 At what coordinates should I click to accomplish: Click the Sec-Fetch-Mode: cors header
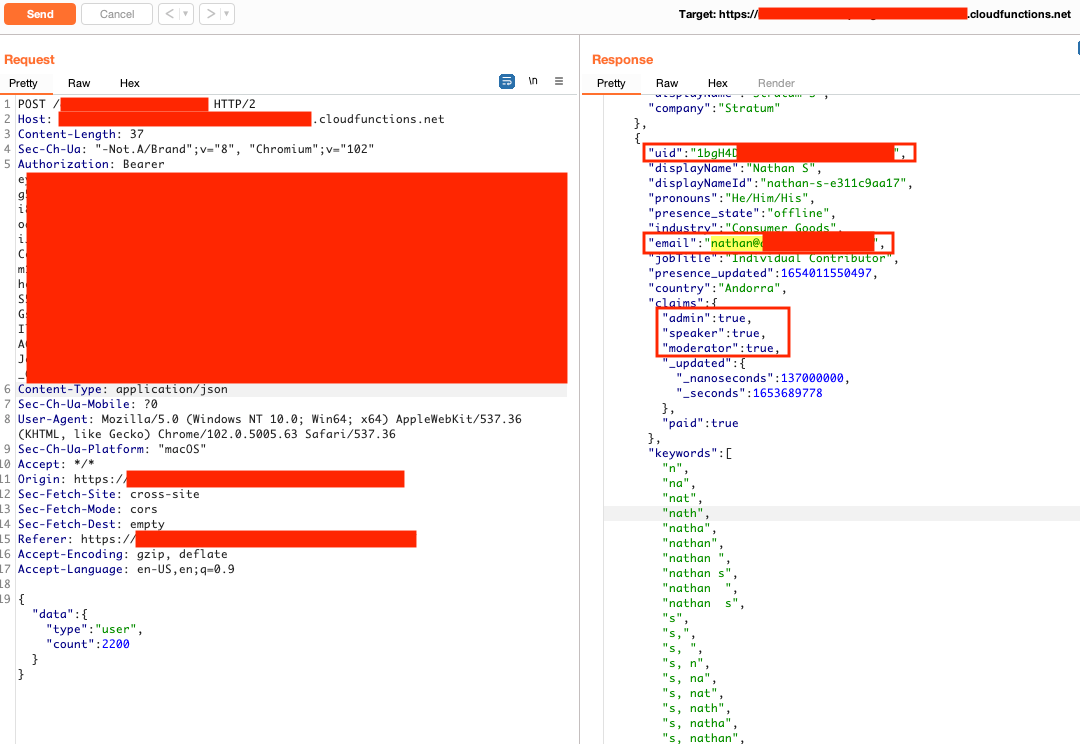[87, 510]
